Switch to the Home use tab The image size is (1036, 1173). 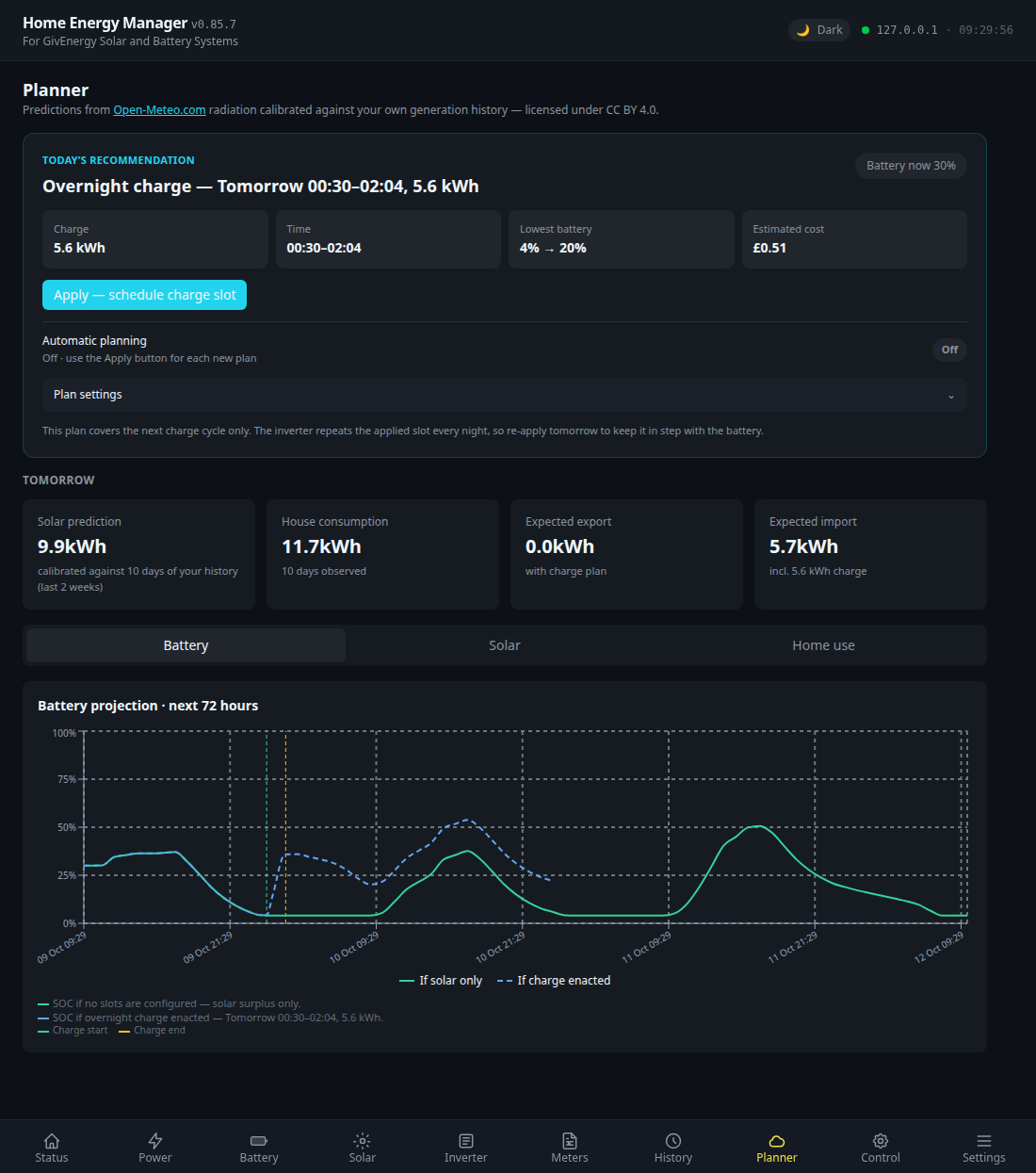point(823,645)
